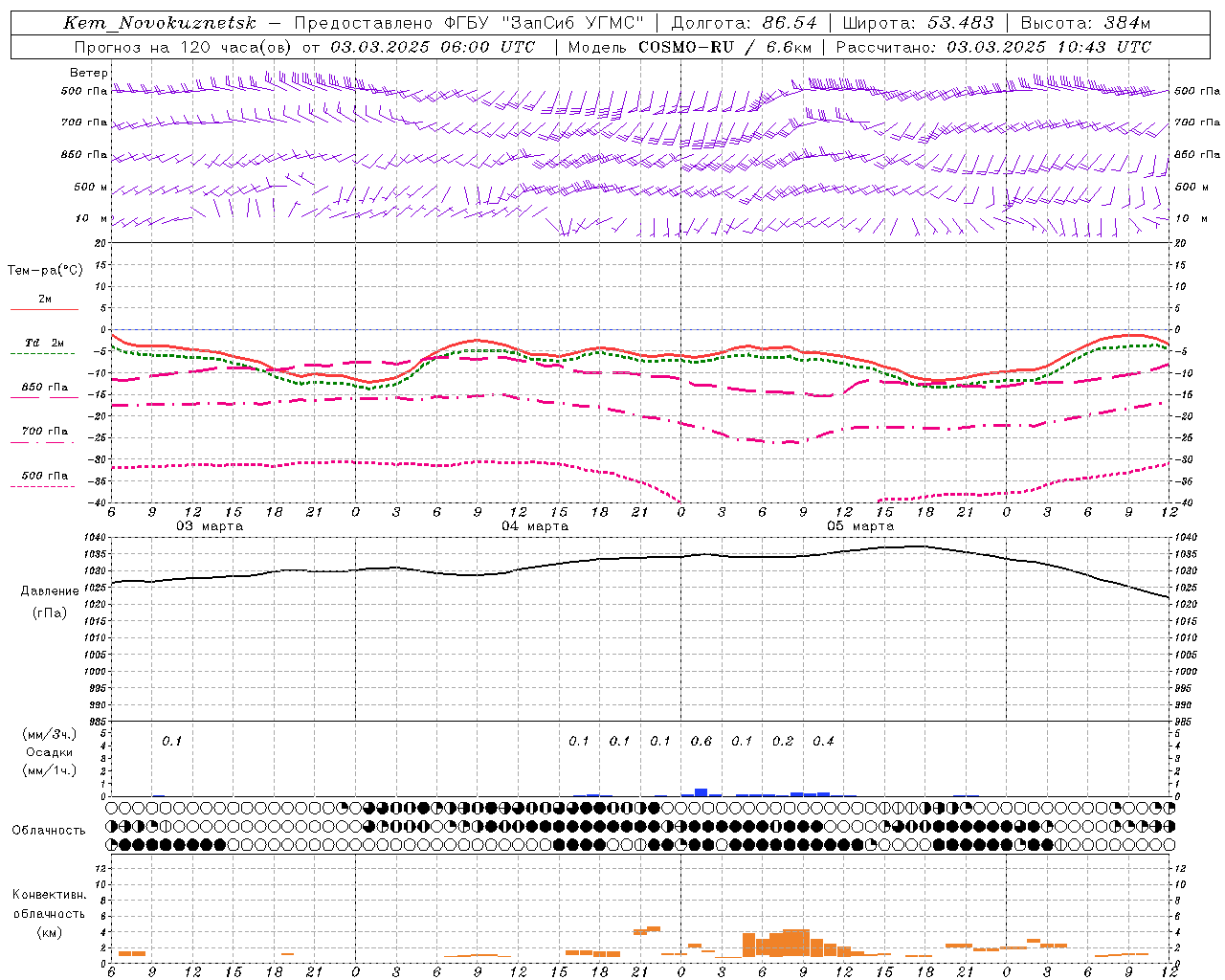Viewport: 1225px width, 980px height.
Task: Click the model name COSMO-RU / 6.6км
Action: pyautogui.click(x=725, y=47)
